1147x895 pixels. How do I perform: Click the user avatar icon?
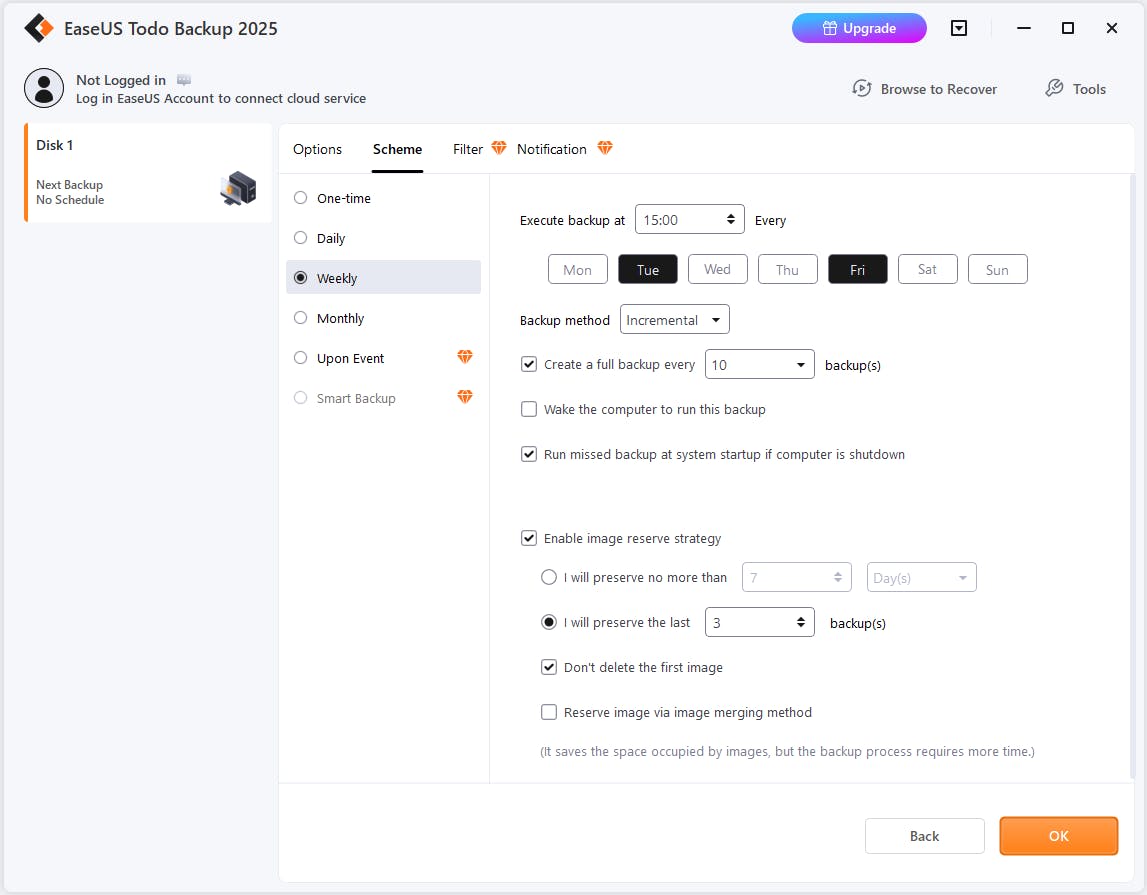coord(44,88)
